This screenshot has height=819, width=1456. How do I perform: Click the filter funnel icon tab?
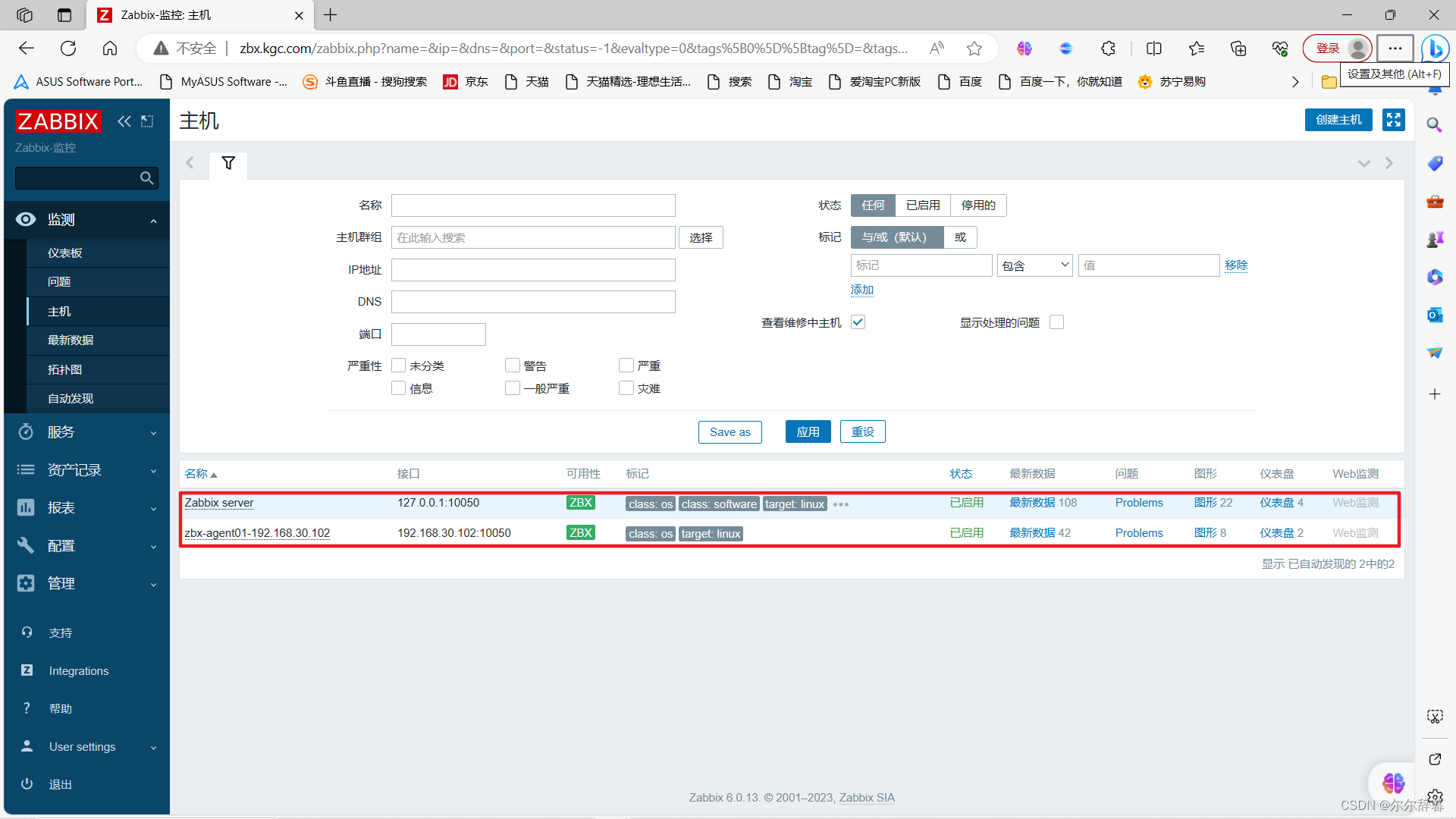228,163
